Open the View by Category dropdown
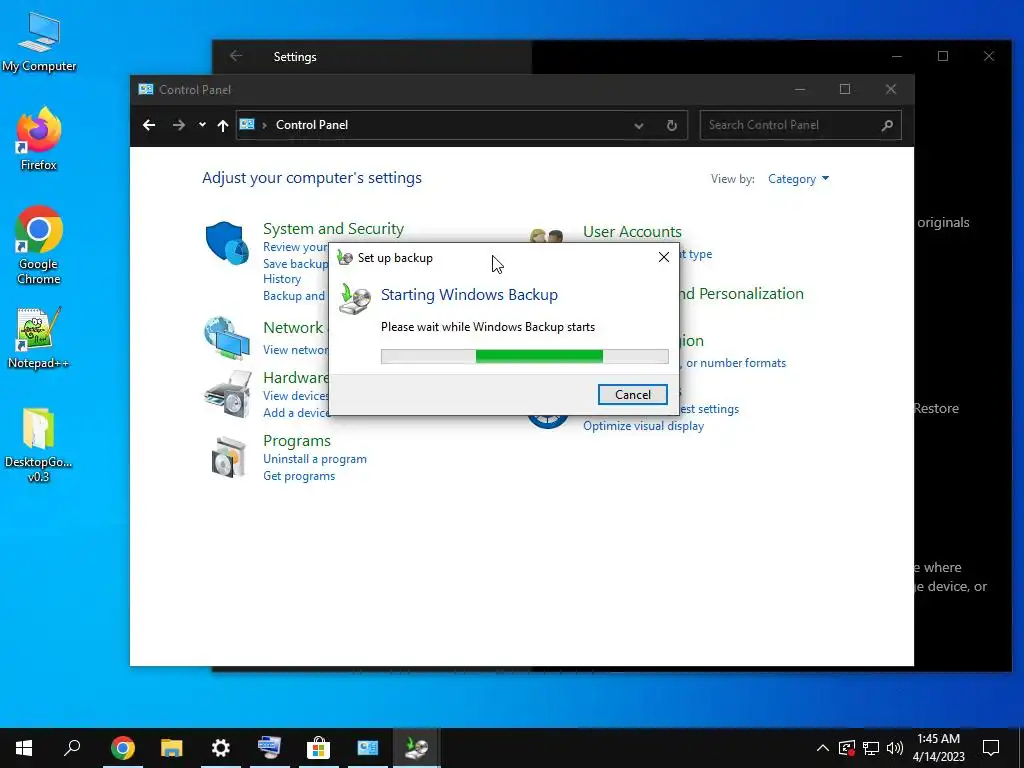 tap(798, 179)
